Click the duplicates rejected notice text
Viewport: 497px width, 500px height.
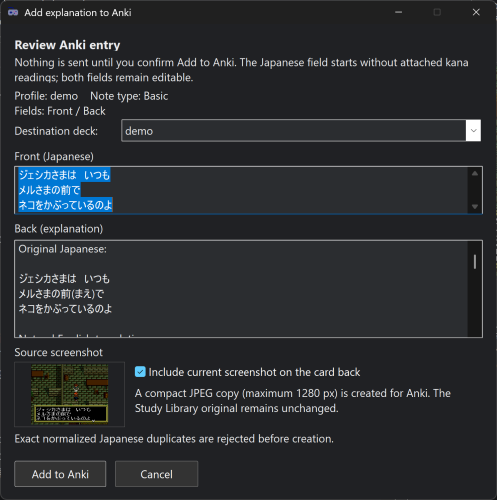(x=174, y=439)
